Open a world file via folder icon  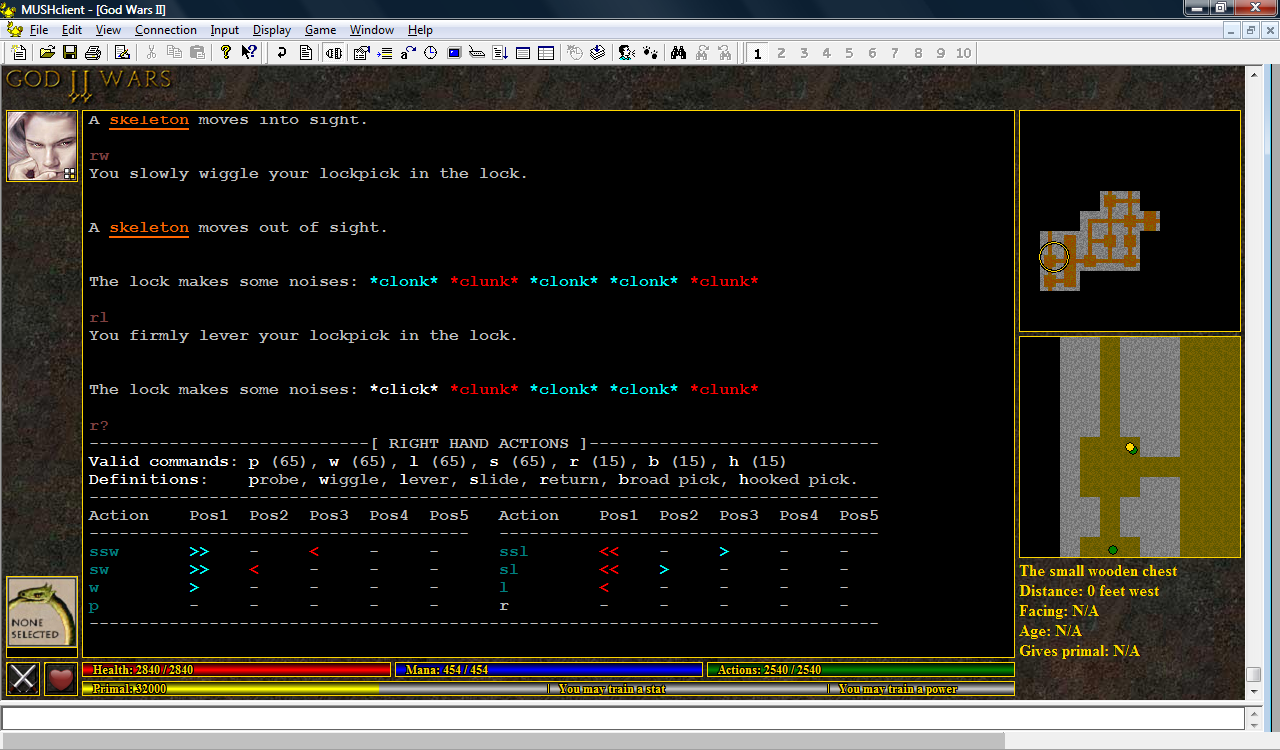pyautogui.click(x=47, y=53)
